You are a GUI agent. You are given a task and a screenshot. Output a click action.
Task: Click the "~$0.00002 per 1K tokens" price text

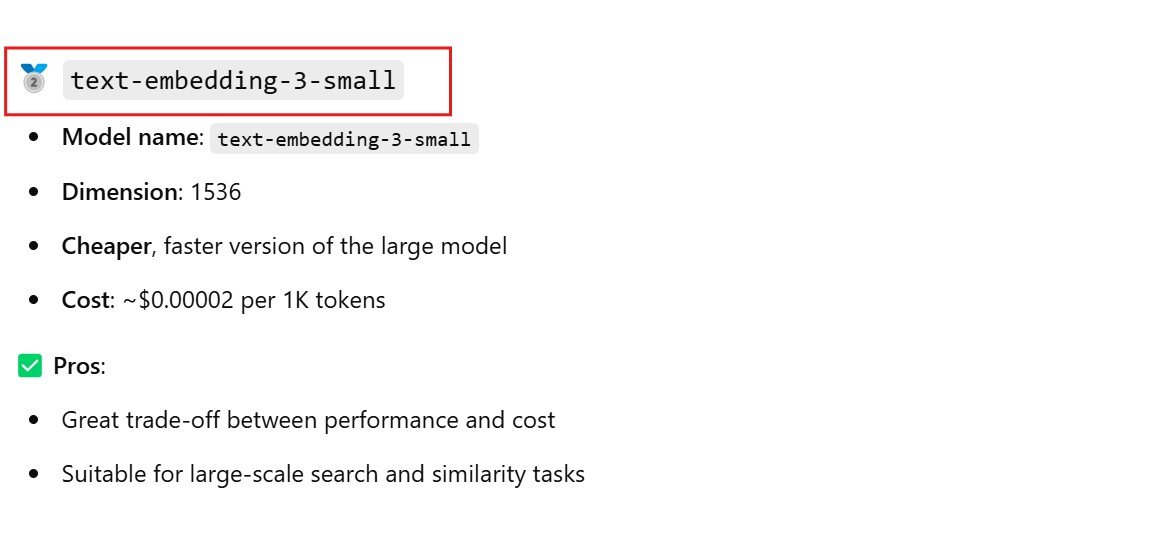(254, 300)
